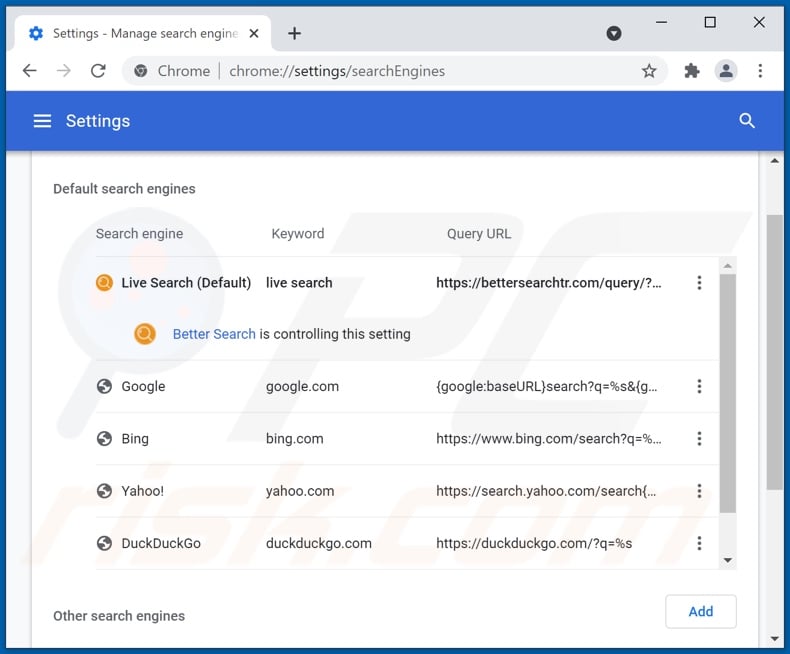Bookmark this page with the star icon
The height and width of the screenshot is (654, 790).
[x=649, y=71]
